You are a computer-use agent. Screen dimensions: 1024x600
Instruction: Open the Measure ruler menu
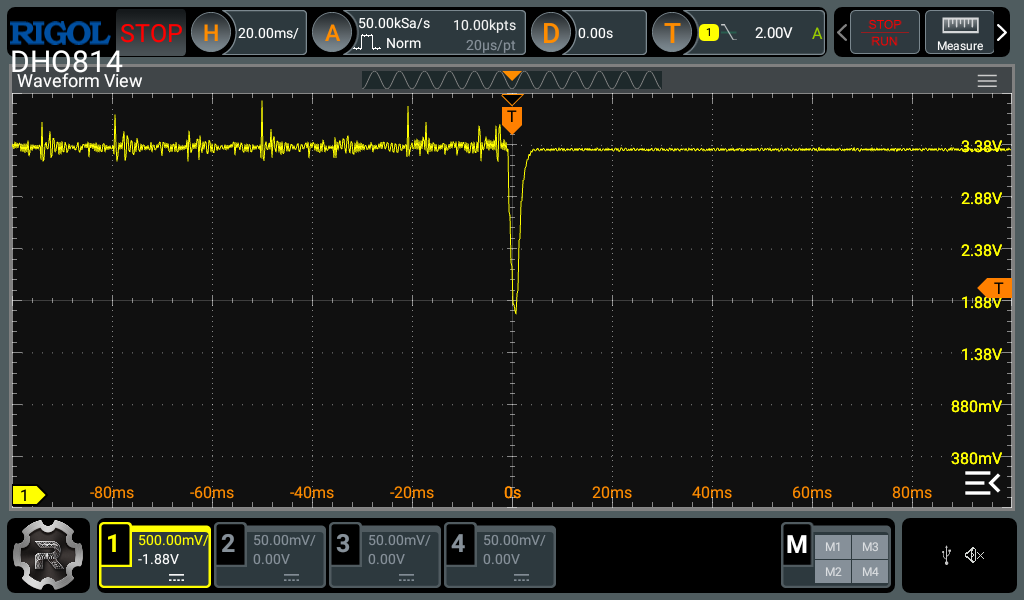(959, 33)
